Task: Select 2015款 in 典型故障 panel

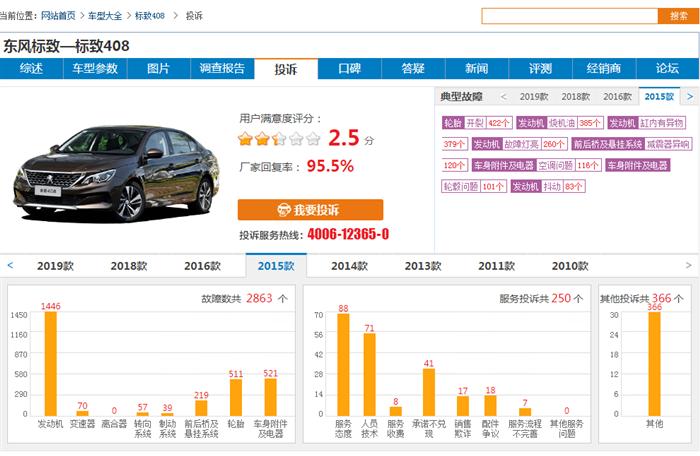Action: point(659,96)
